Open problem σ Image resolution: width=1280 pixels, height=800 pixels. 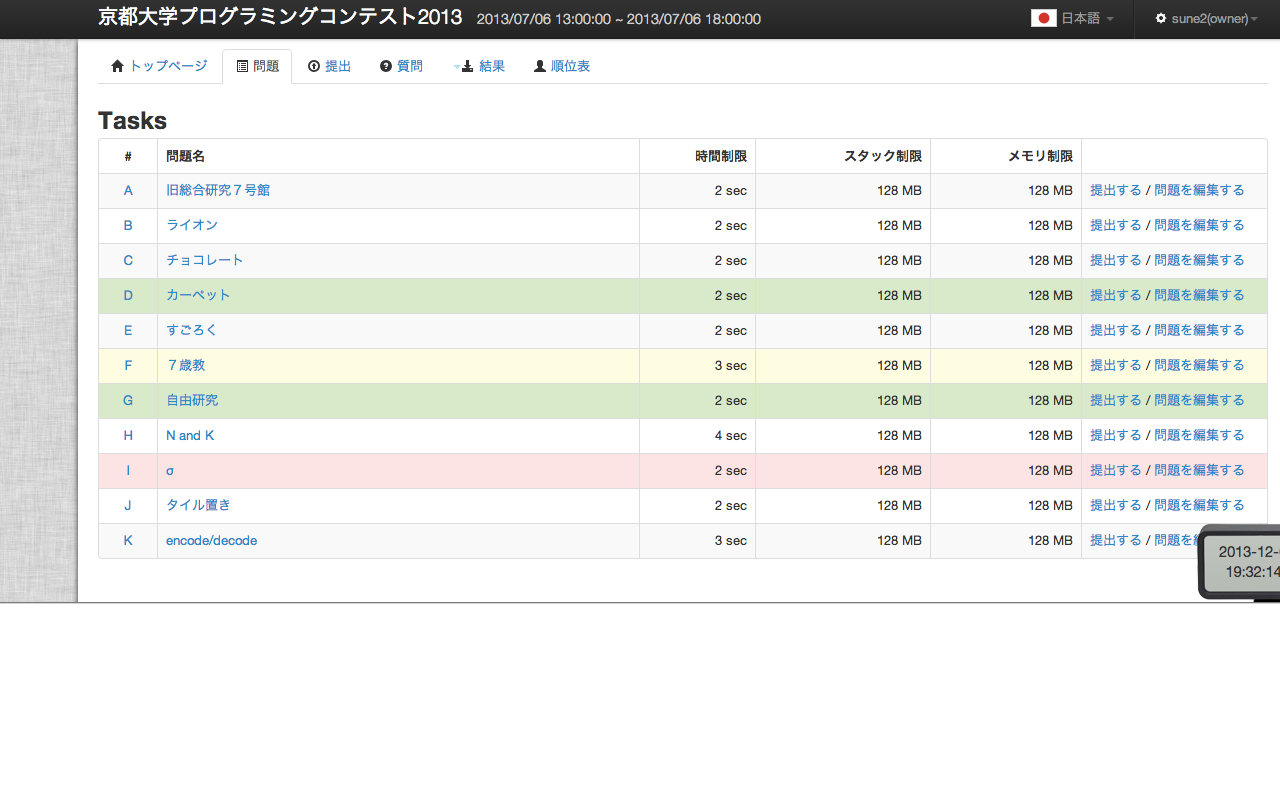pyautogui.click(x=170, y=470)
